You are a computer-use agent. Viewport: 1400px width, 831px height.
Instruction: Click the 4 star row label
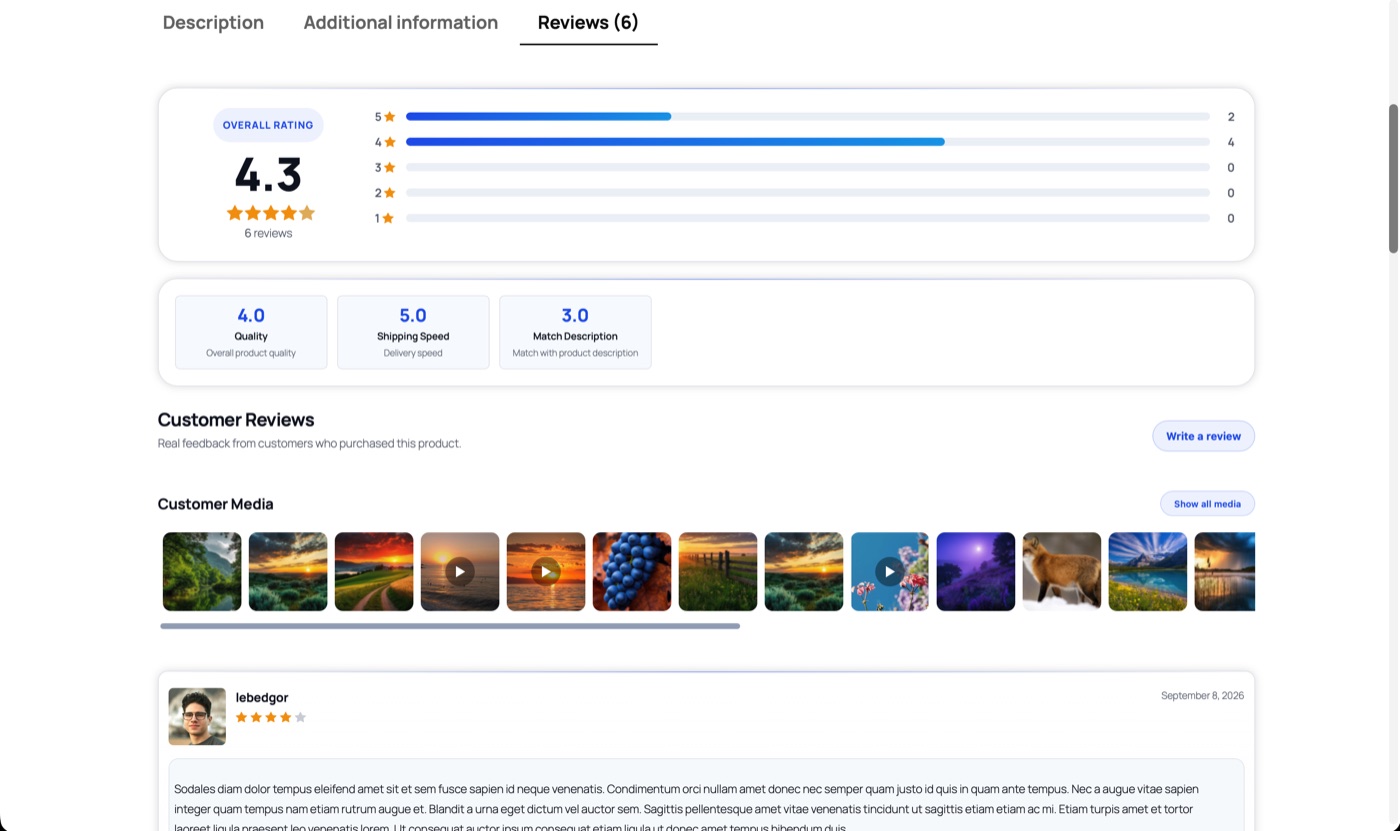pyautogui.click(x=385, y=142)
